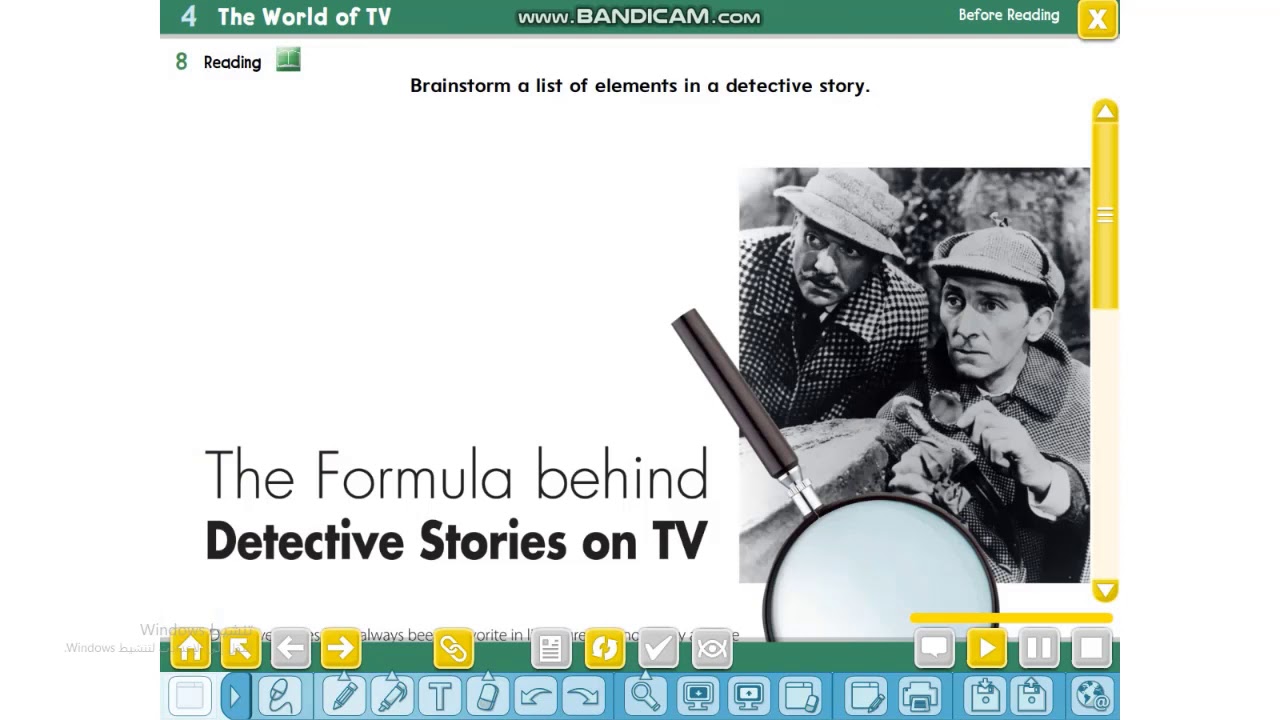Select the eraser tool
The height and width of the screenshot is (720, 1280).
487,695
